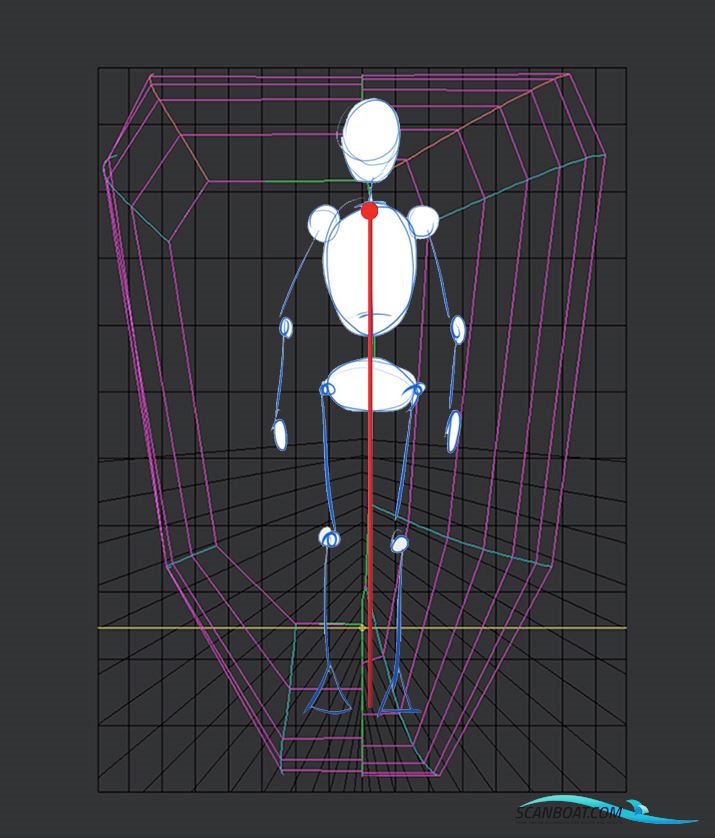
Task: Click the white pelvis oval shape
Action: point(372,384)
